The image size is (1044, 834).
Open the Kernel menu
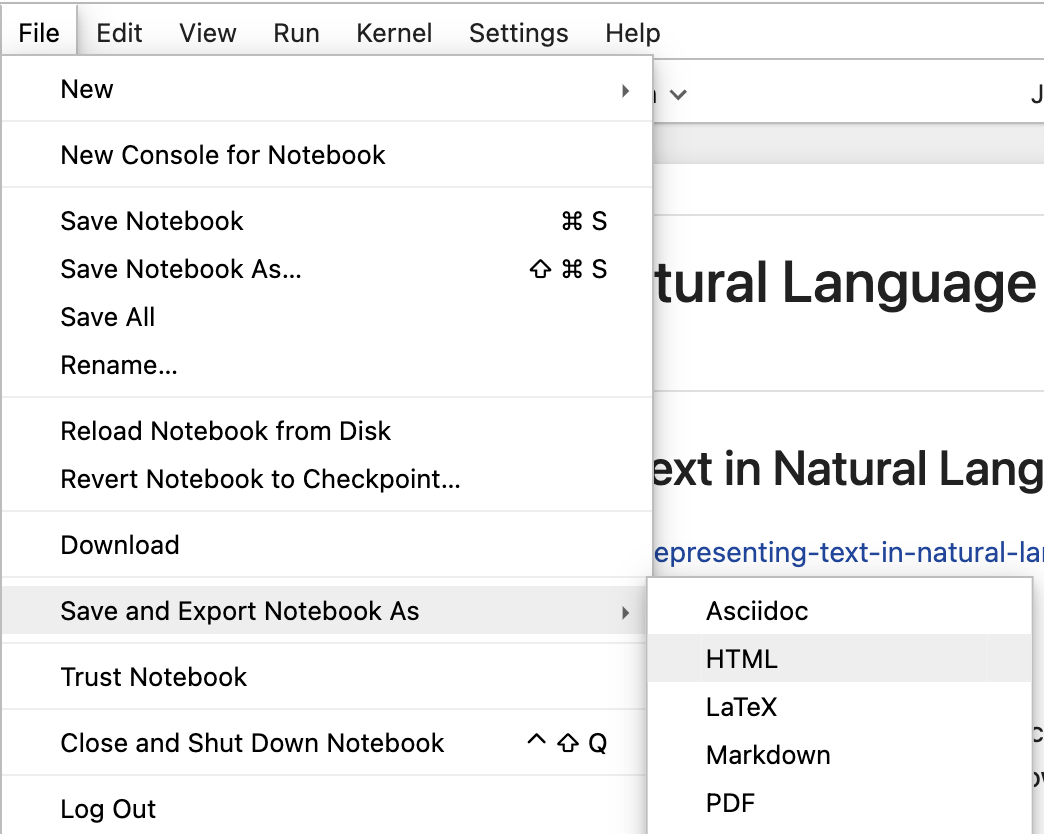394,33
